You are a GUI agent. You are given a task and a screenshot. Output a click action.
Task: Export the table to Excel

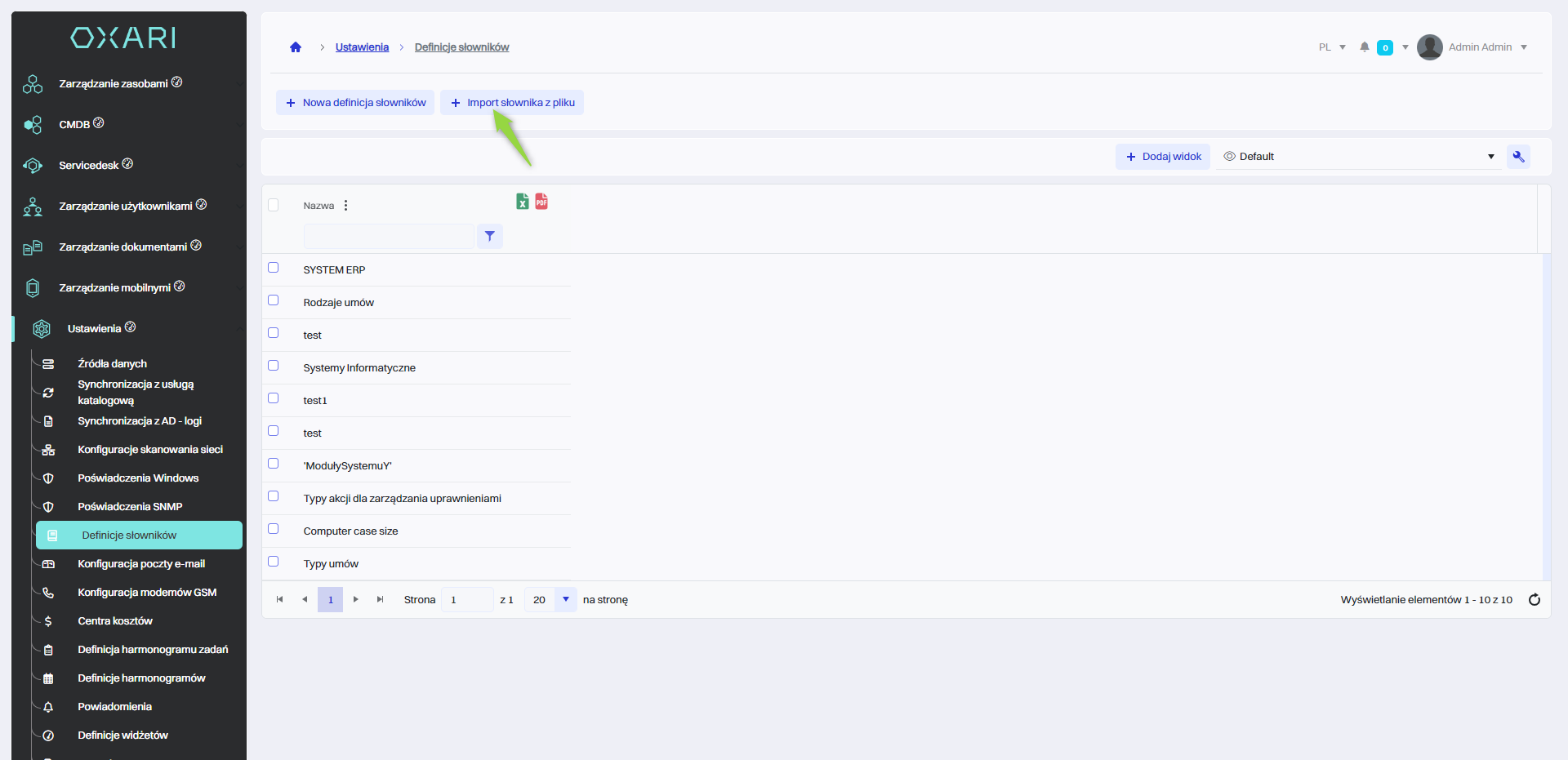click(522, 202)
